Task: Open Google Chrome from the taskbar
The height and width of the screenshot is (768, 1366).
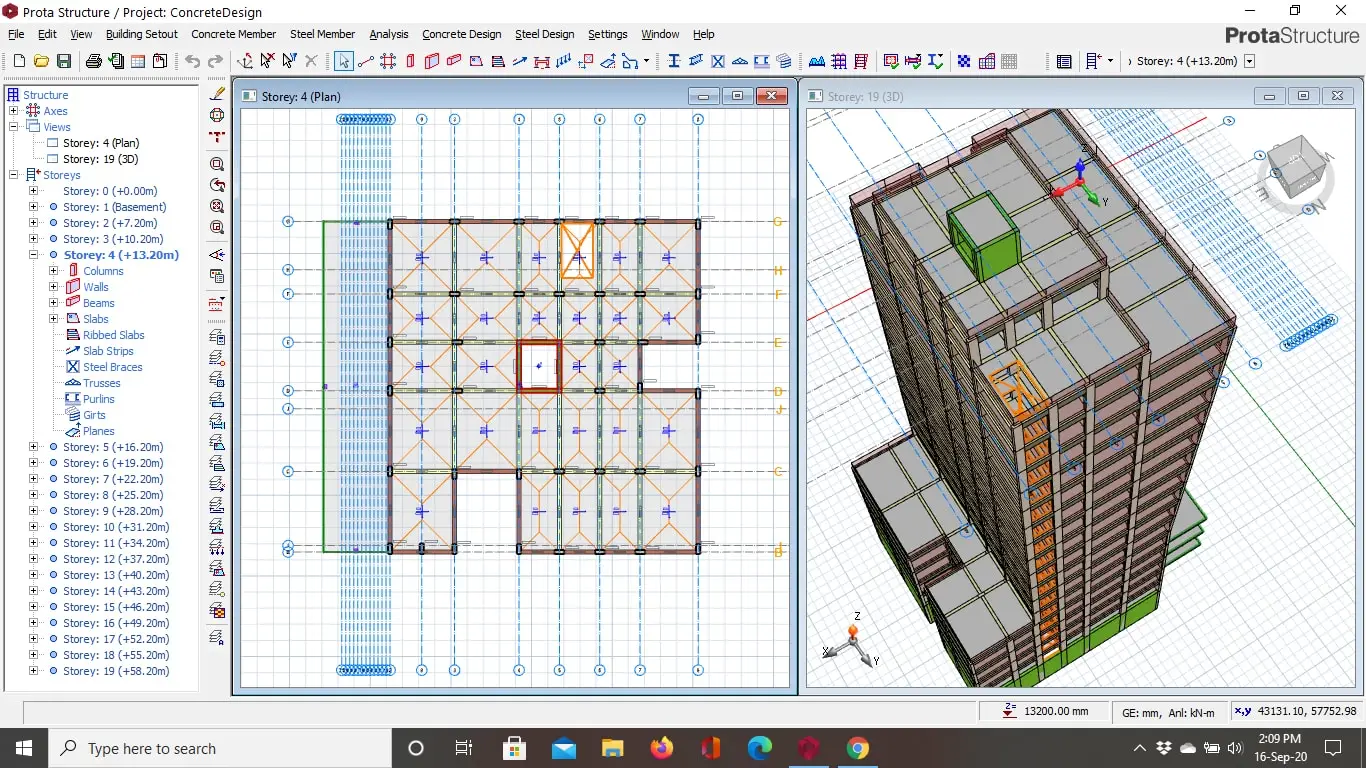Action: tap(857, 748)
